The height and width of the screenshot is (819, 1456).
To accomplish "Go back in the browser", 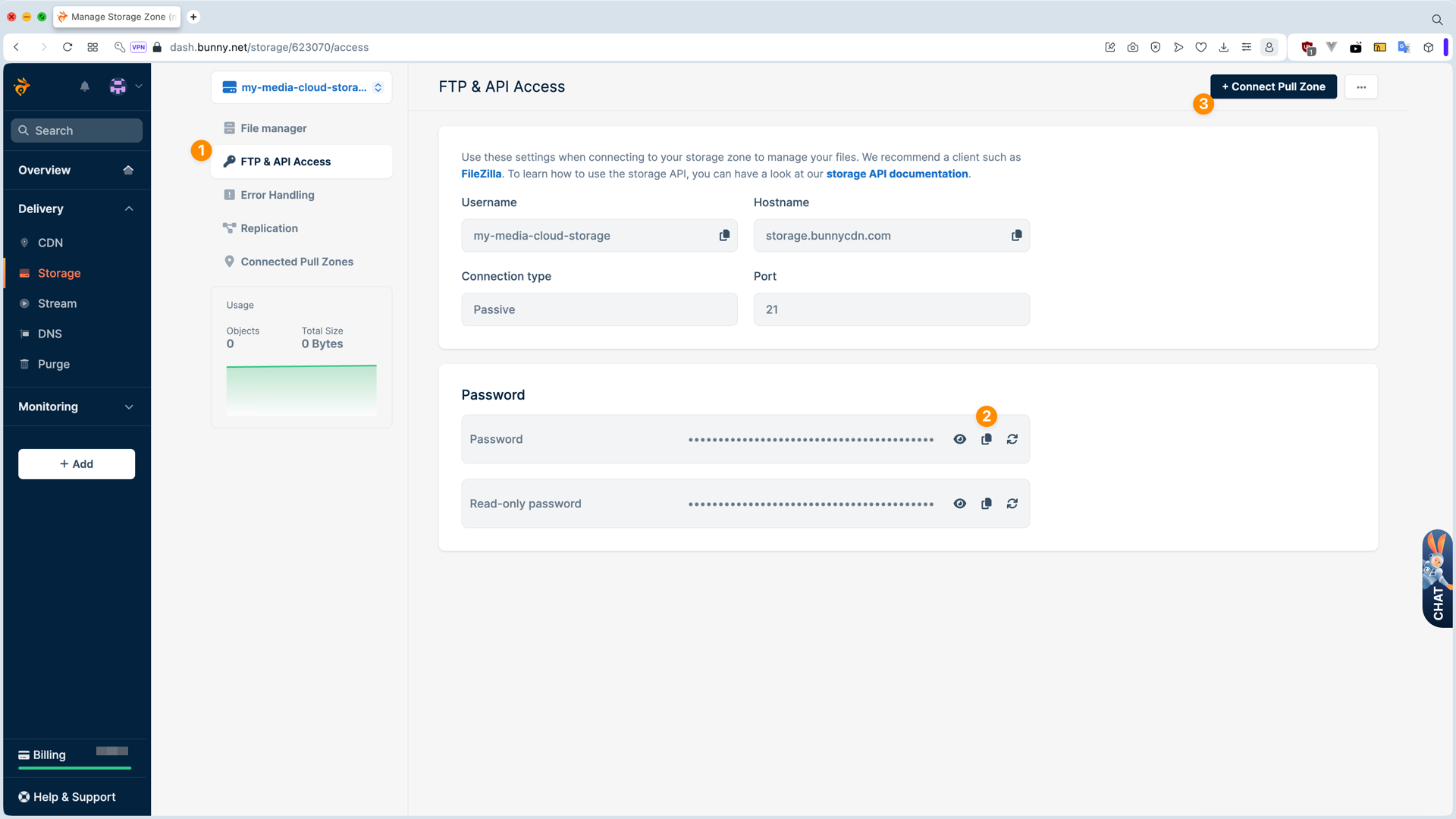I will point(16,47).
